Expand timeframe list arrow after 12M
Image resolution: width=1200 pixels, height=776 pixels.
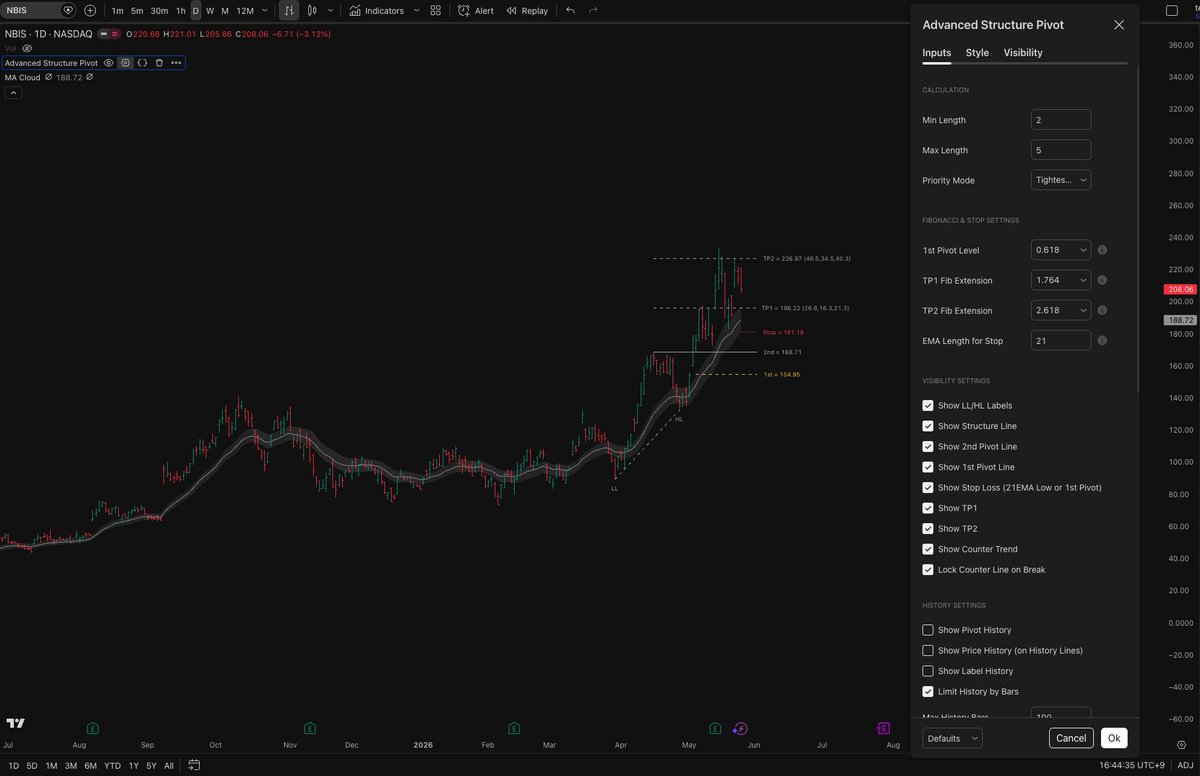266,10
